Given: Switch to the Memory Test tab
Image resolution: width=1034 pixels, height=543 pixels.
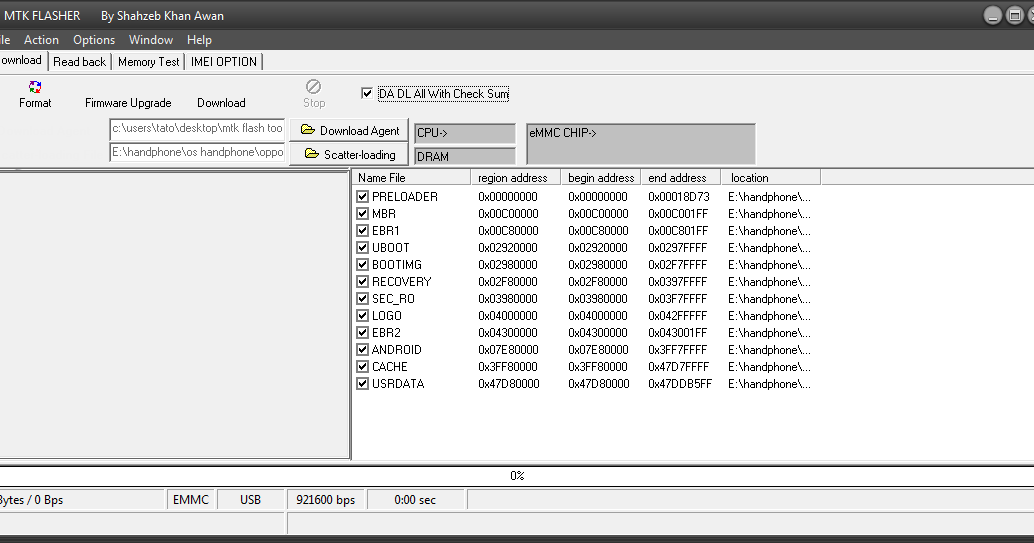Looking at the screenshot, I should [x=148, y=61].
